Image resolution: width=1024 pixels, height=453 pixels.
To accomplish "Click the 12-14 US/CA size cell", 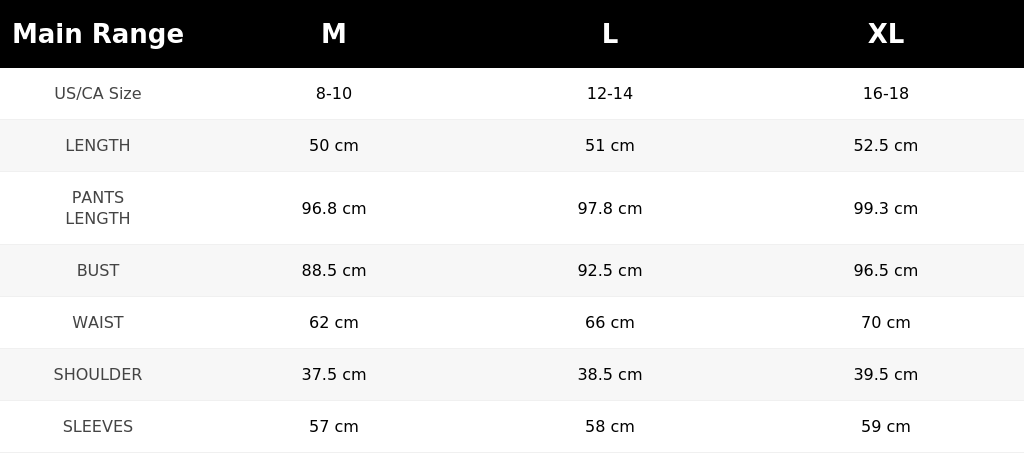I will coord(610,93).
